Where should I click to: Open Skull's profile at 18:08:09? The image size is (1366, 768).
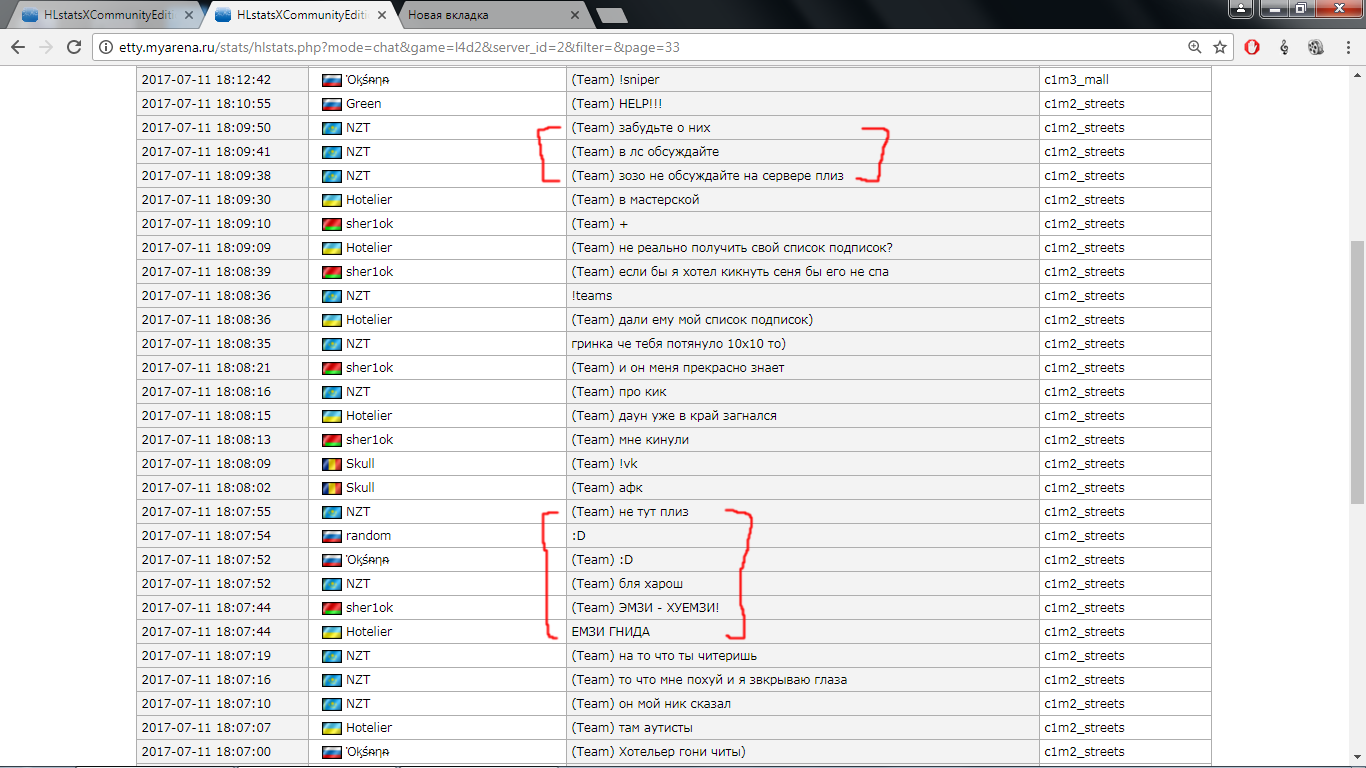360,464
